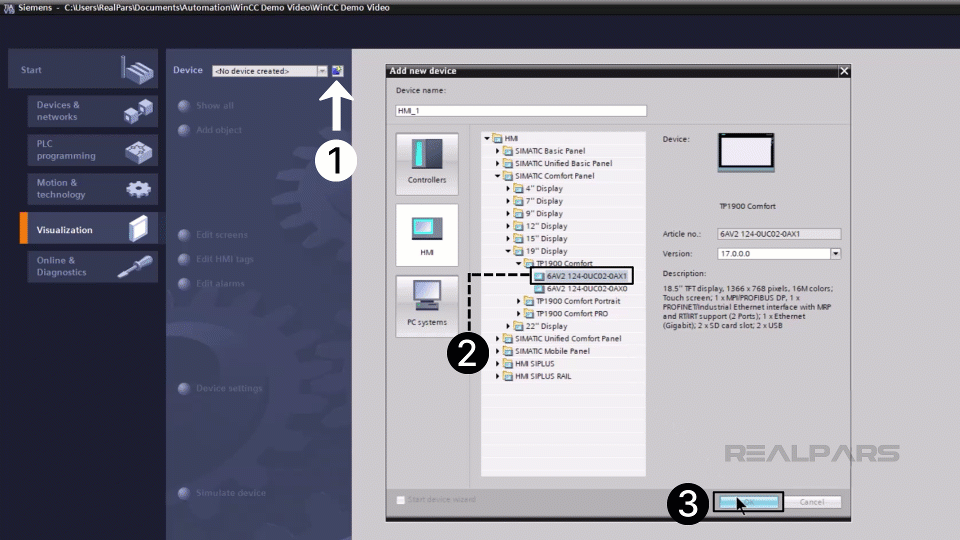
Task: Click the add new device icon next to Device dropdown
Action: tap(337, 71)
